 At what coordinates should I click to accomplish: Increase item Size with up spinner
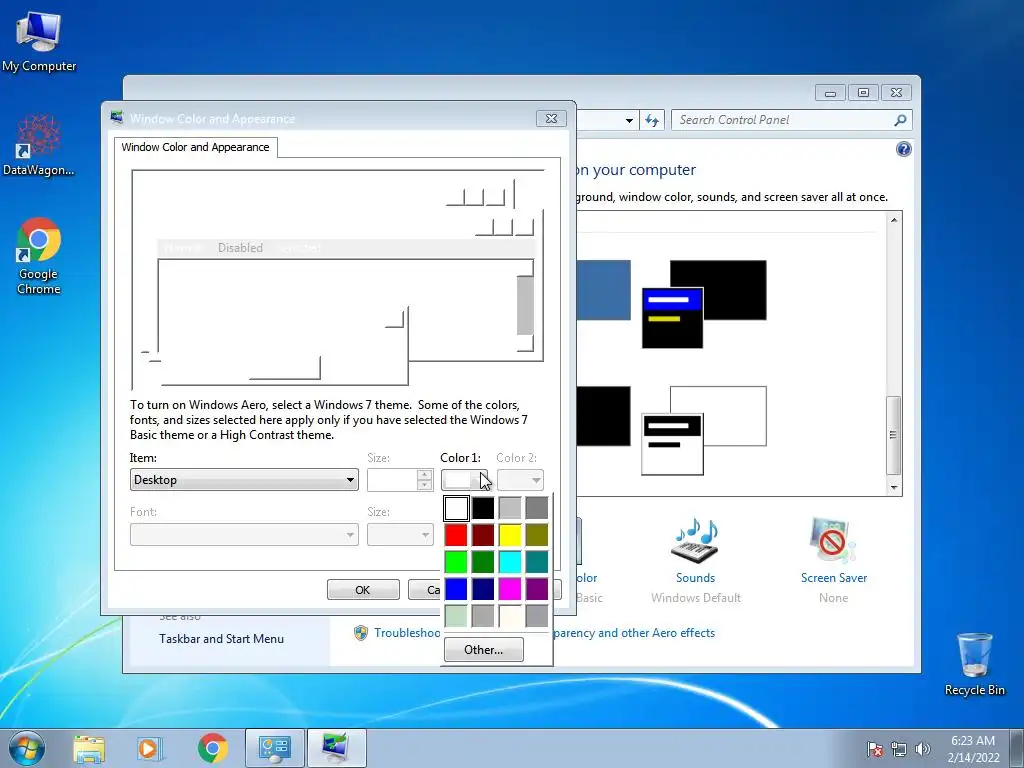pos(424,475)
